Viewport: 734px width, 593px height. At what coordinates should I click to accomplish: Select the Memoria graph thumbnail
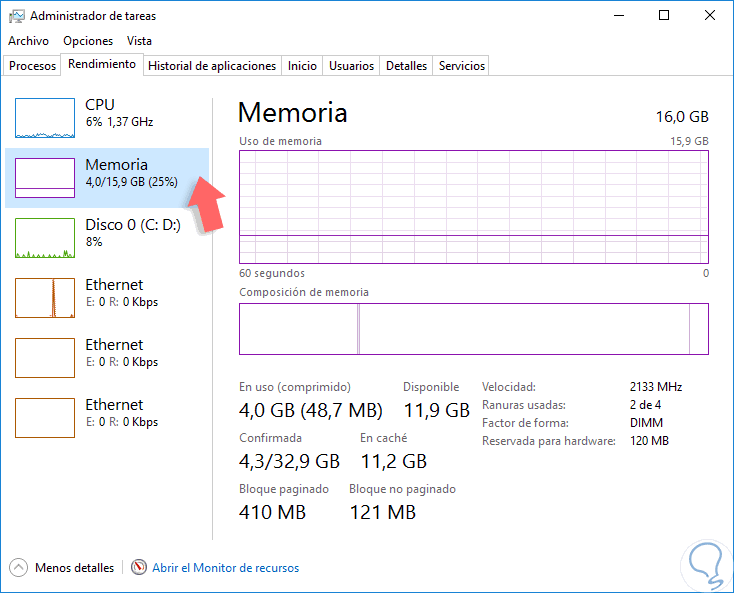pos(45,178)
